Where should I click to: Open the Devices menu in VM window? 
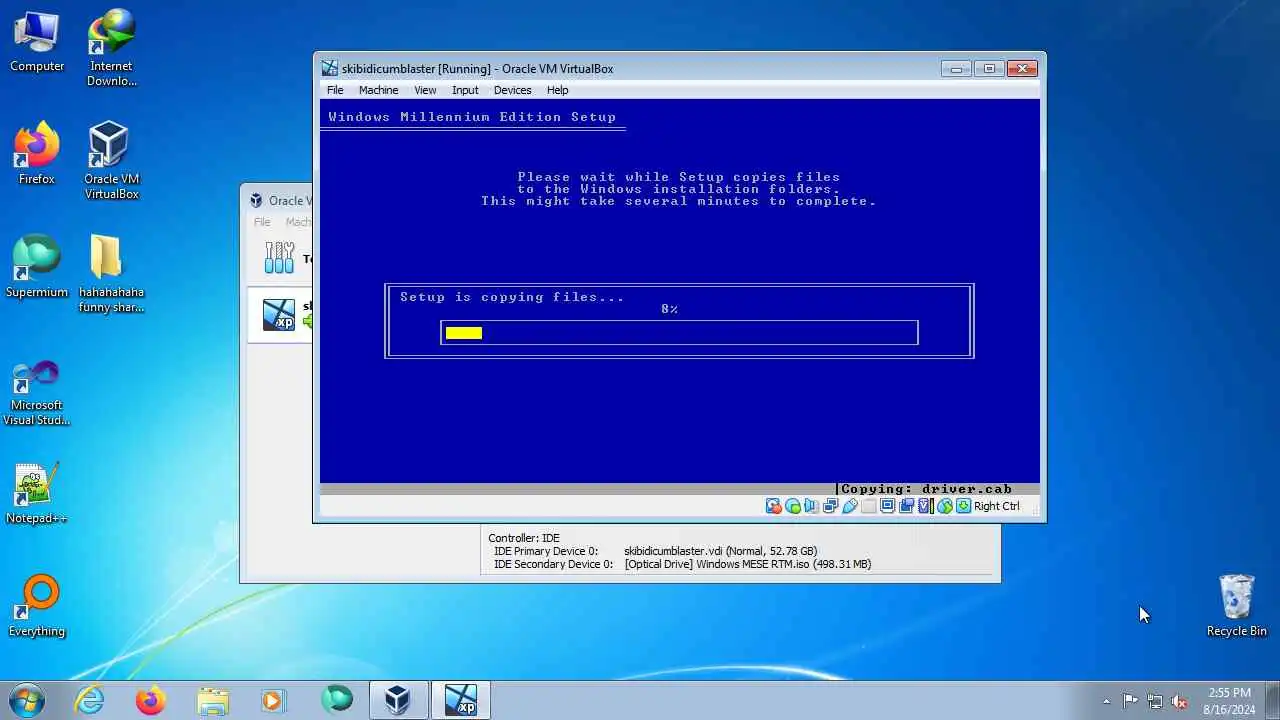coord(513,90)
